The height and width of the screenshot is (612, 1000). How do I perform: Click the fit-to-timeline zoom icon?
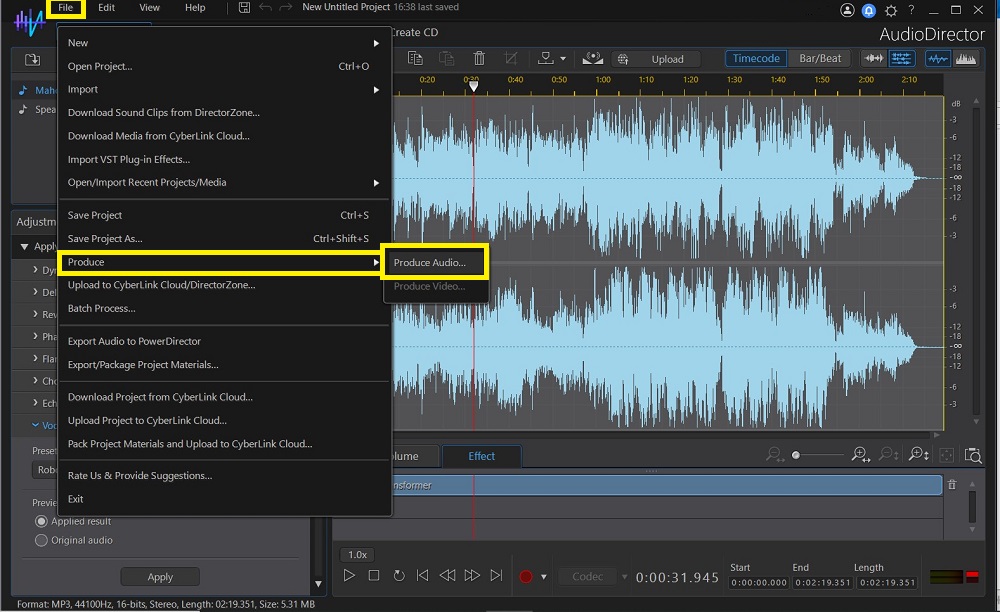coord(946,456)
